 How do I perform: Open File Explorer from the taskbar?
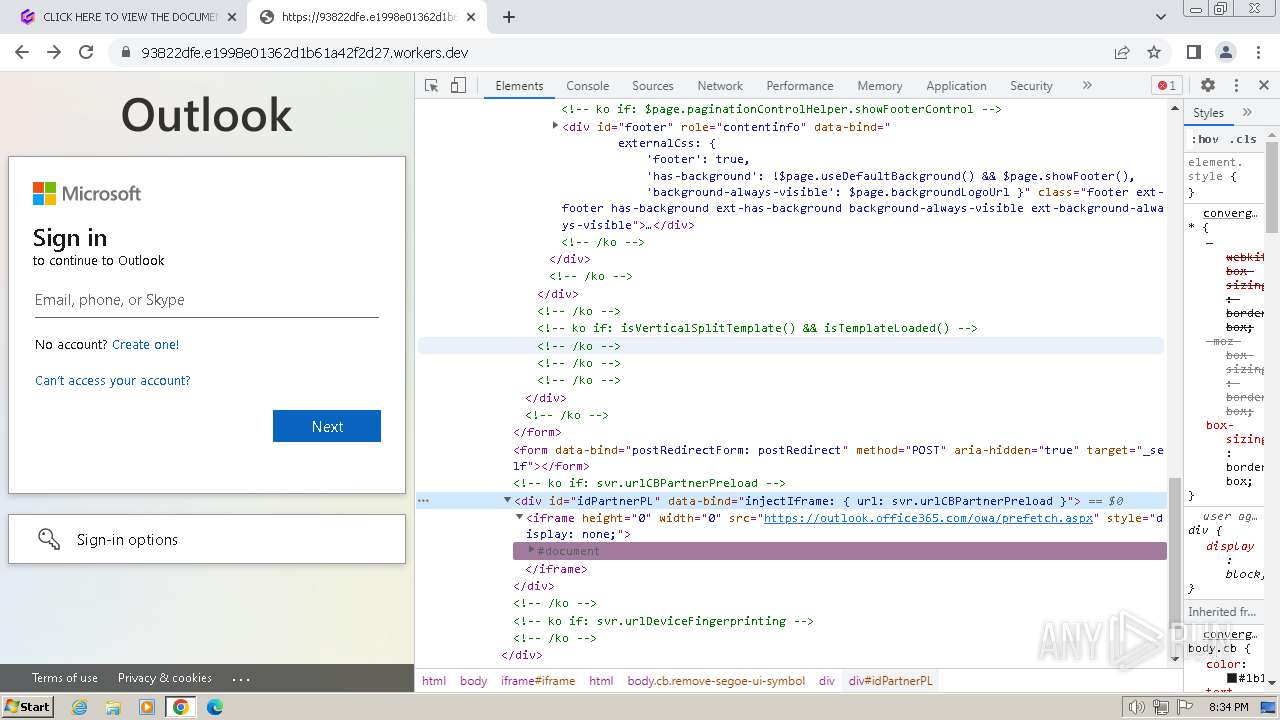[113, 707]
